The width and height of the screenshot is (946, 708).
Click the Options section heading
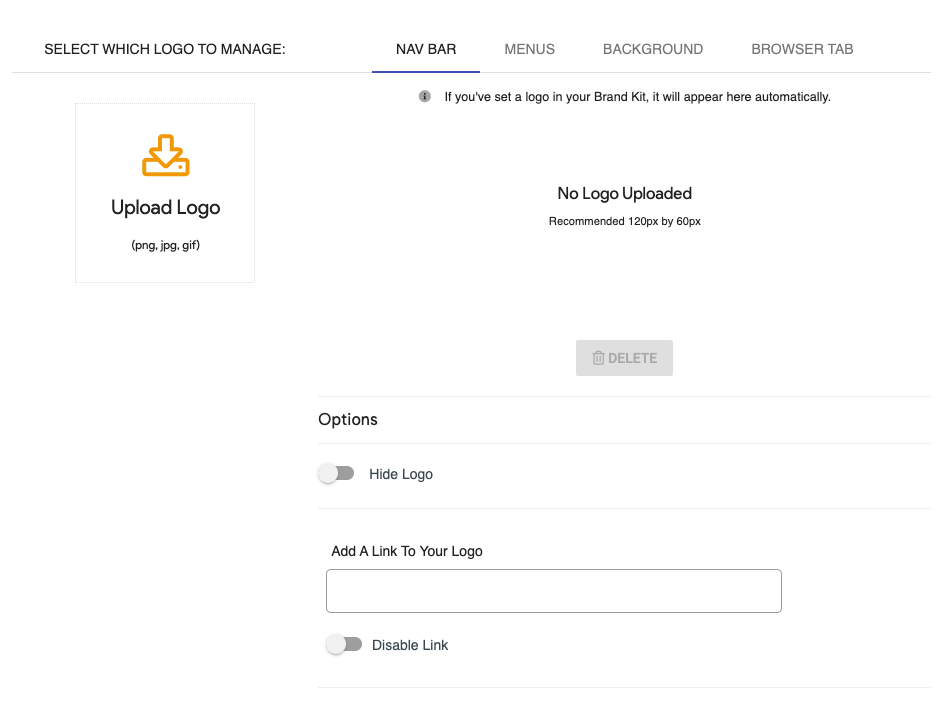(348, 419)
